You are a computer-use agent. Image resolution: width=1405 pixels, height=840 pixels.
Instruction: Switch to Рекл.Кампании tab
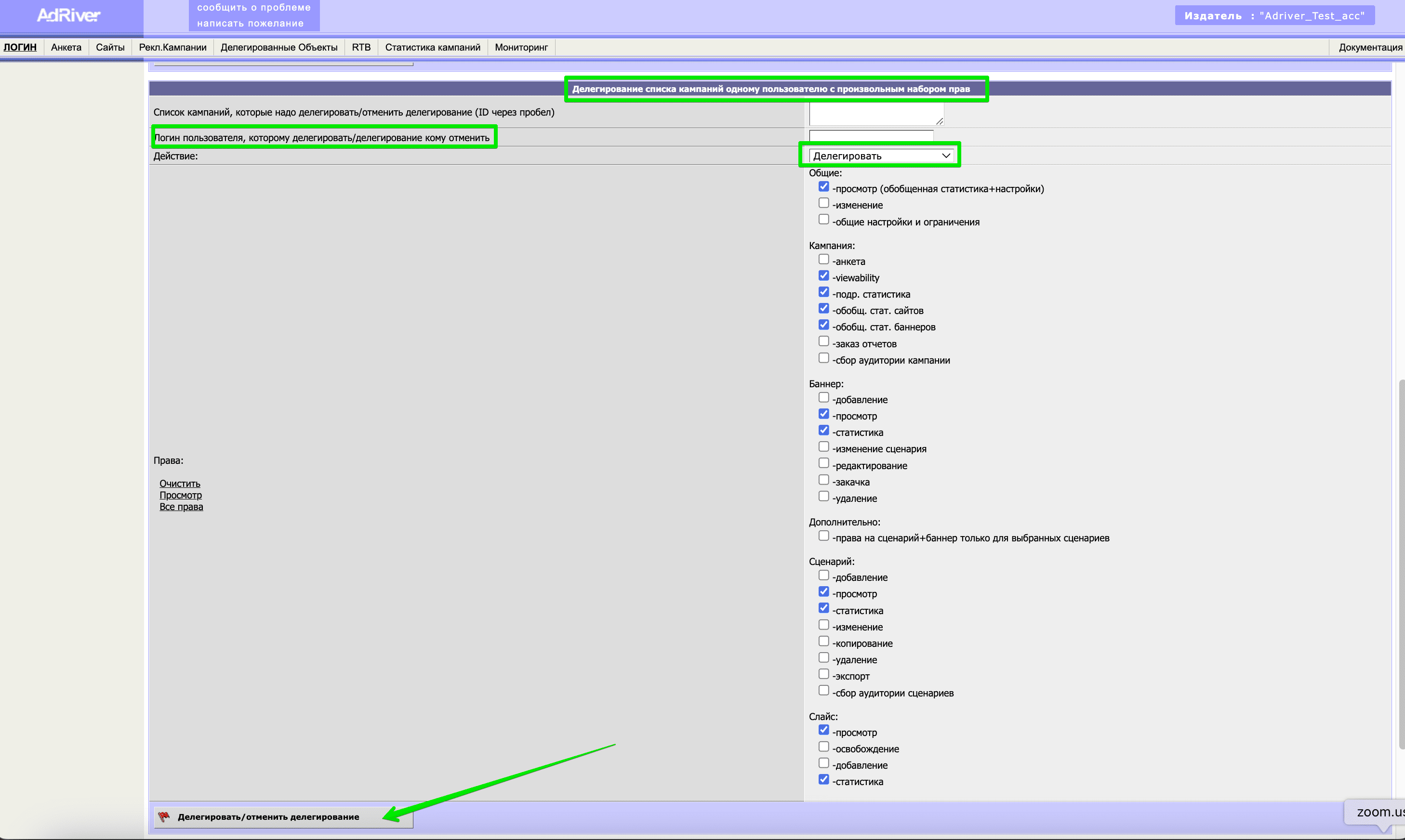[172, 47]
